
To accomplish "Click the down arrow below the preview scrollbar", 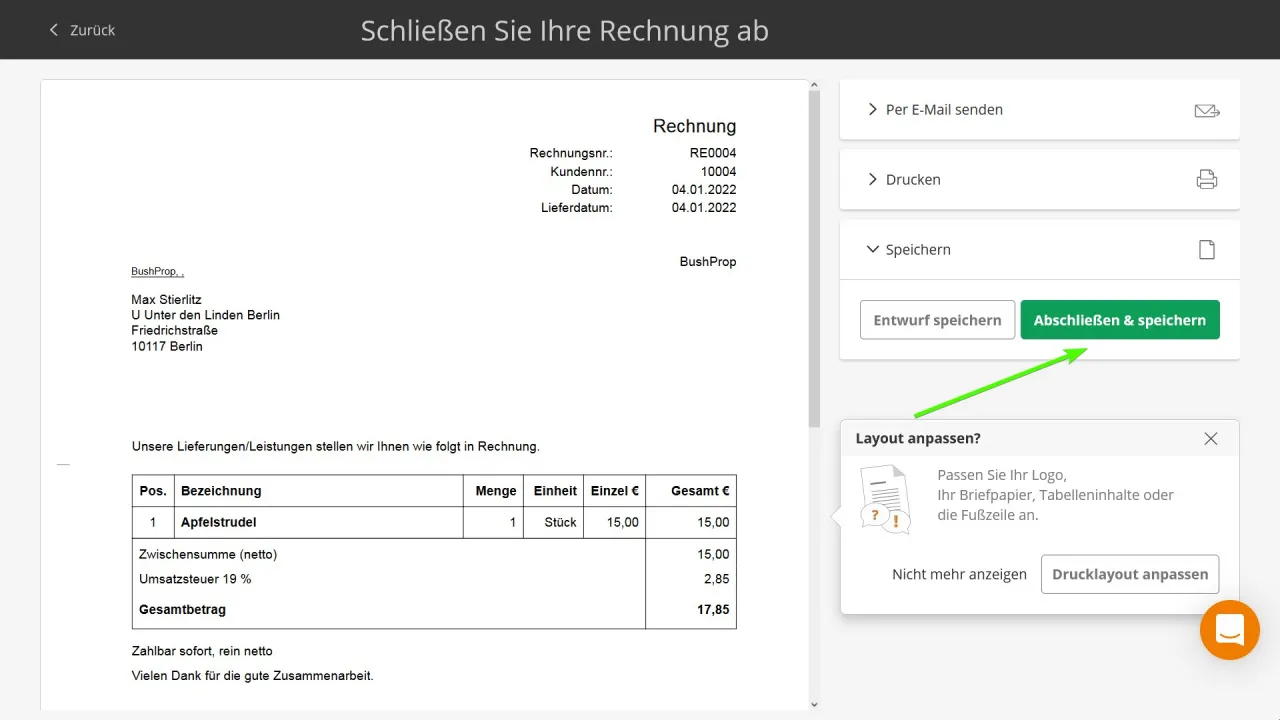I will tap(812, 703).
